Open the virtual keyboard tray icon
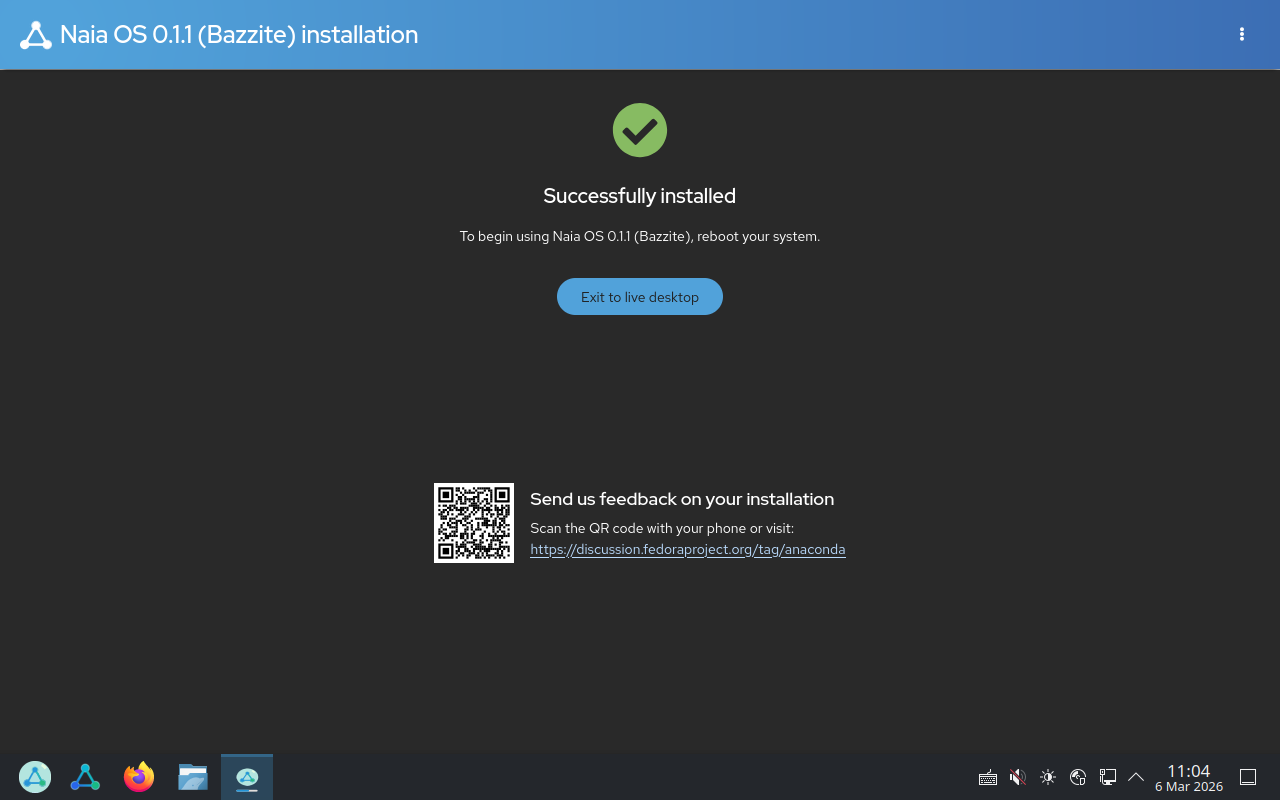Viewport: 1280px width, 800px height. click(988, 777)
